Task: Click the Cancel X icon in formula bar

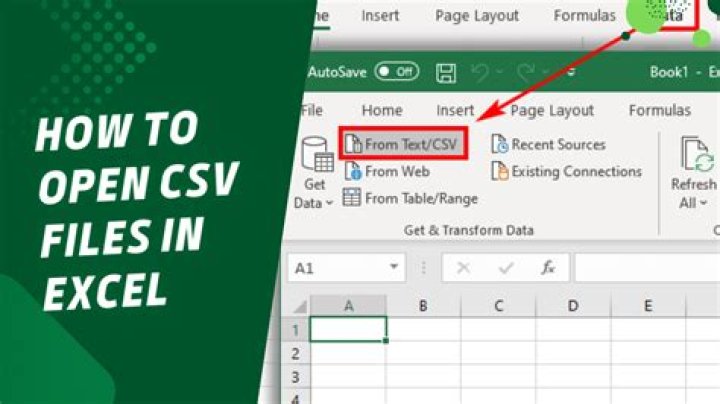Action: coord(463,268)
